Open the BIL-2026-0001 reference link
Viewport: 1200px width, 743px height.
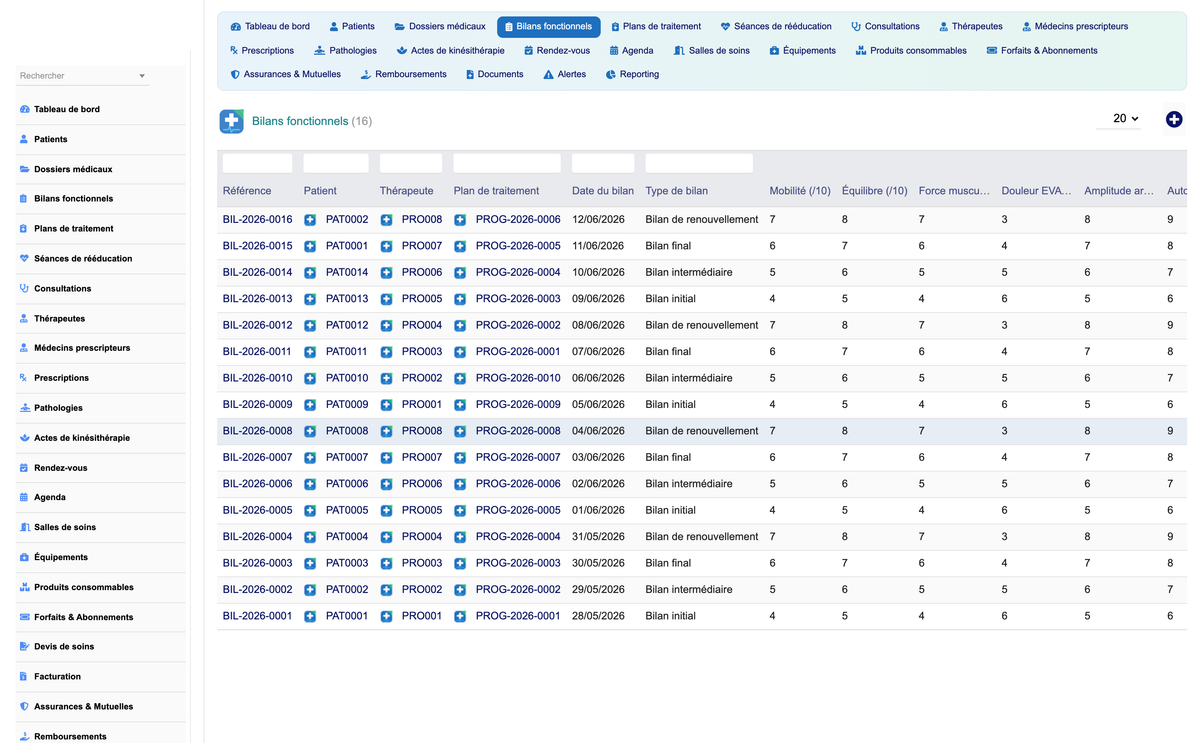(257, 616)
